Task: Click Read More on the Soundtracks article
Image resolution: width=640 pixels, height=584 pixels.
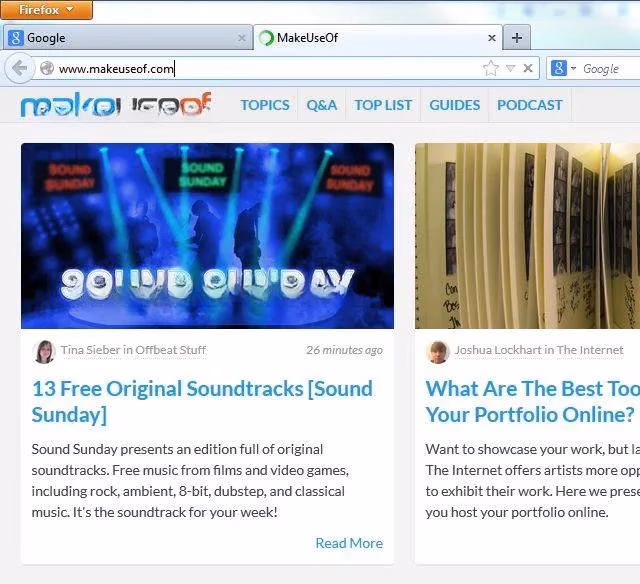Action: point(349,543)
